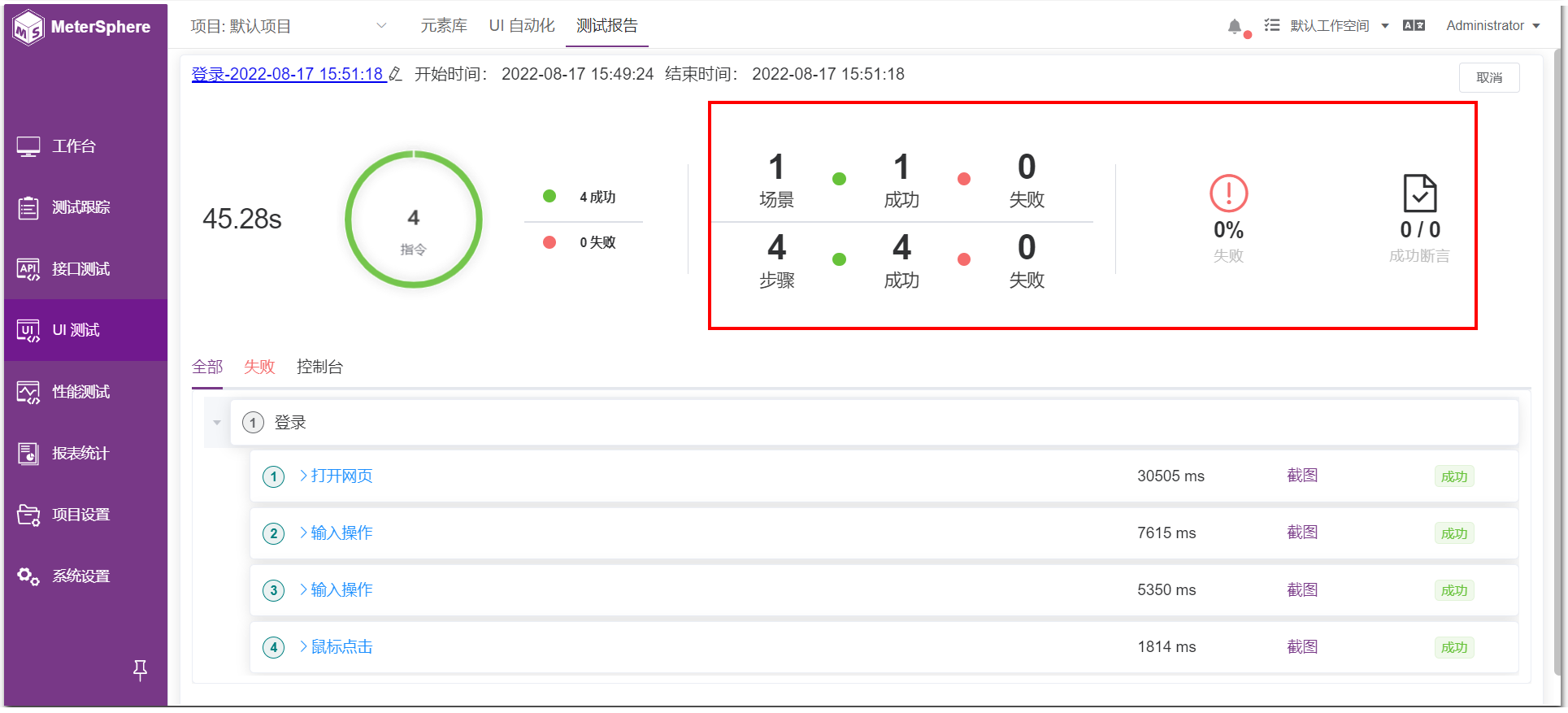Click the language switch icon
The image size is (1568, 713).
pos(1414,26)
